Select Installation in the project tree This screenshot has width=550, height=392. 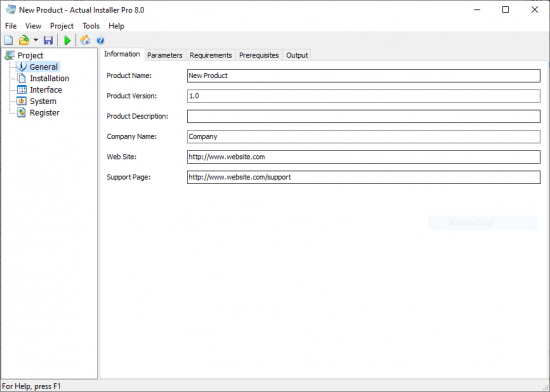(x=49, y=78)
